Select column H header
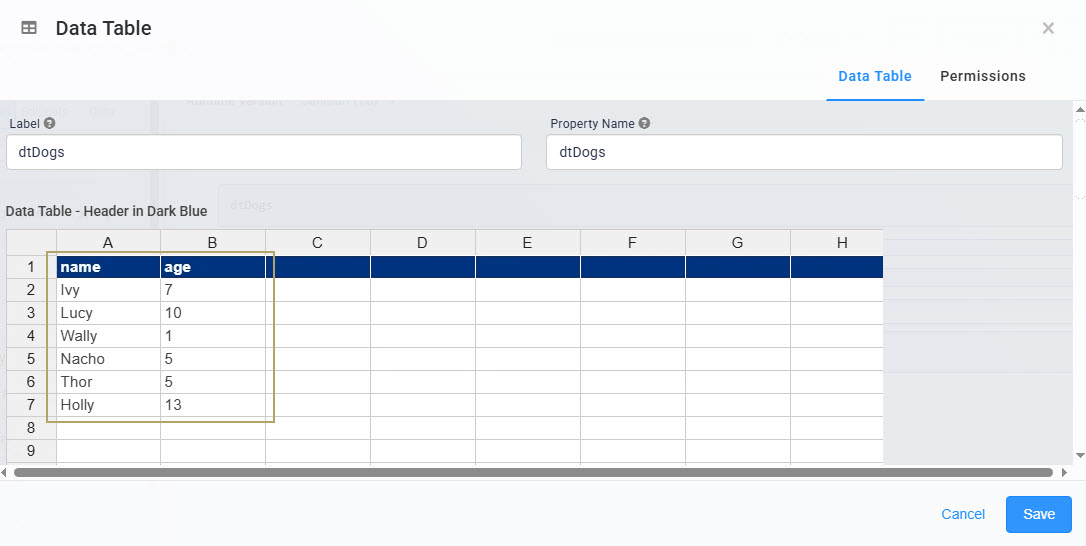This screenshot has height=546, width=1086. [842, 243]
